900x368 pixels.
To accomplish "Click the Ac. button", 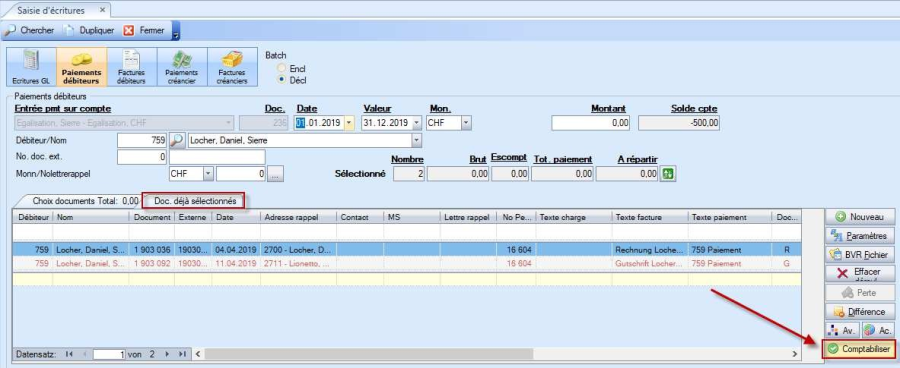I will [878, 330].
